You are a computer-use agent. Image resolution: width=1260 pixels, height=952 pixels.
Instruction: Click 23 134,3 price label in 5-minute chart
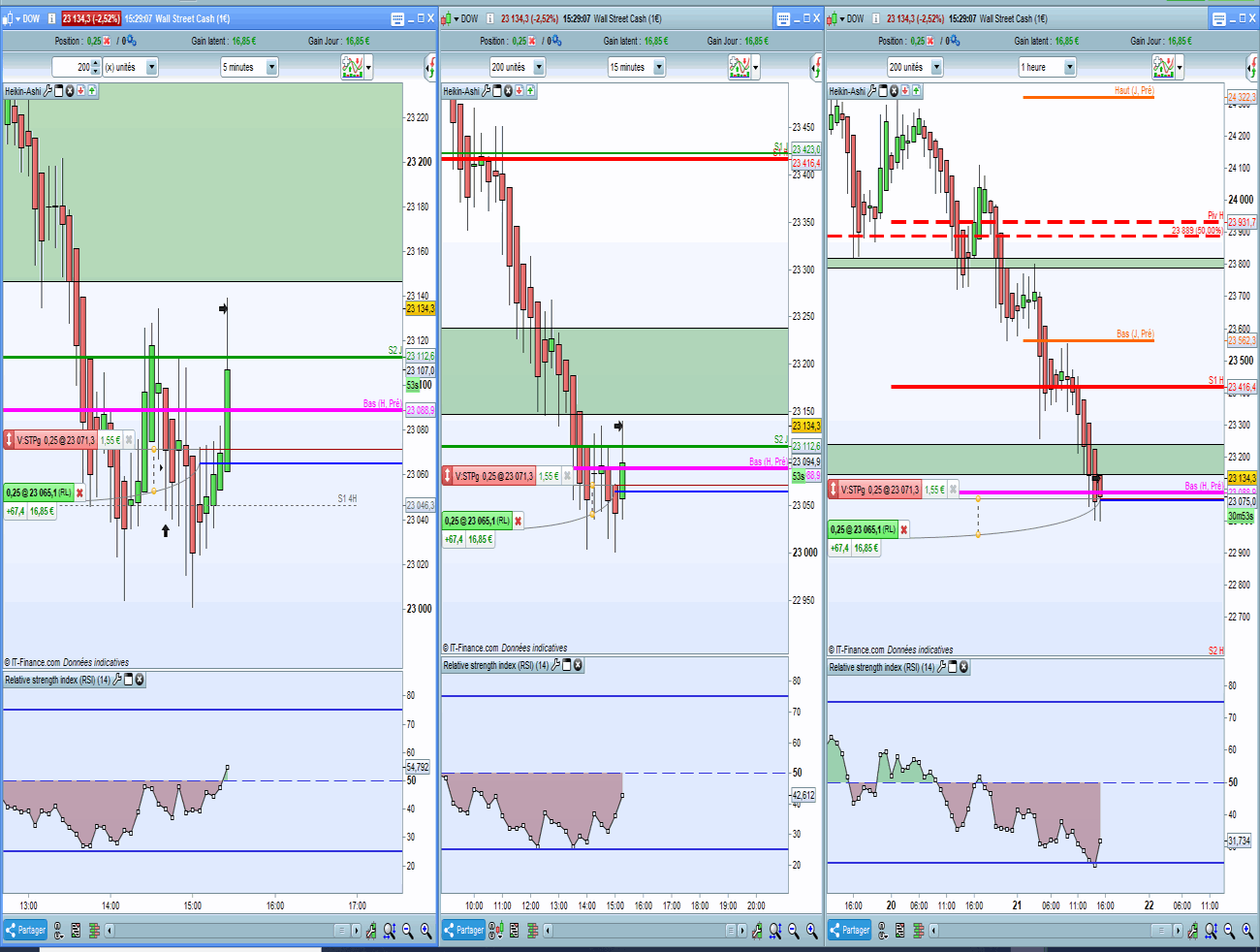421,308
